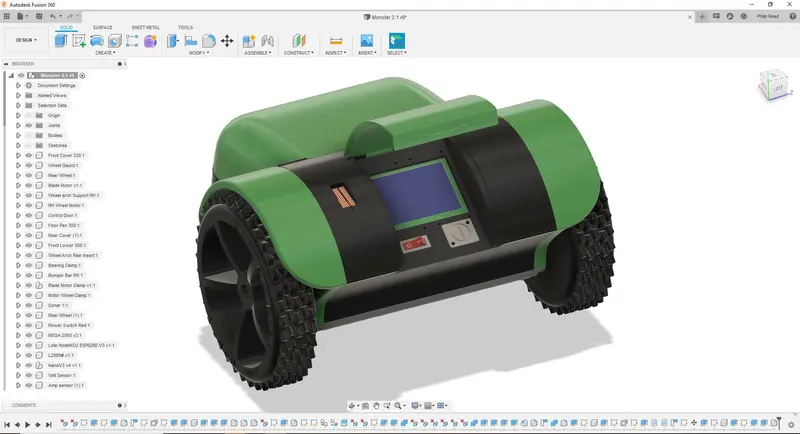Select the Joint tool icon
This screenshot has height=434, width=800.
[267, 41]
